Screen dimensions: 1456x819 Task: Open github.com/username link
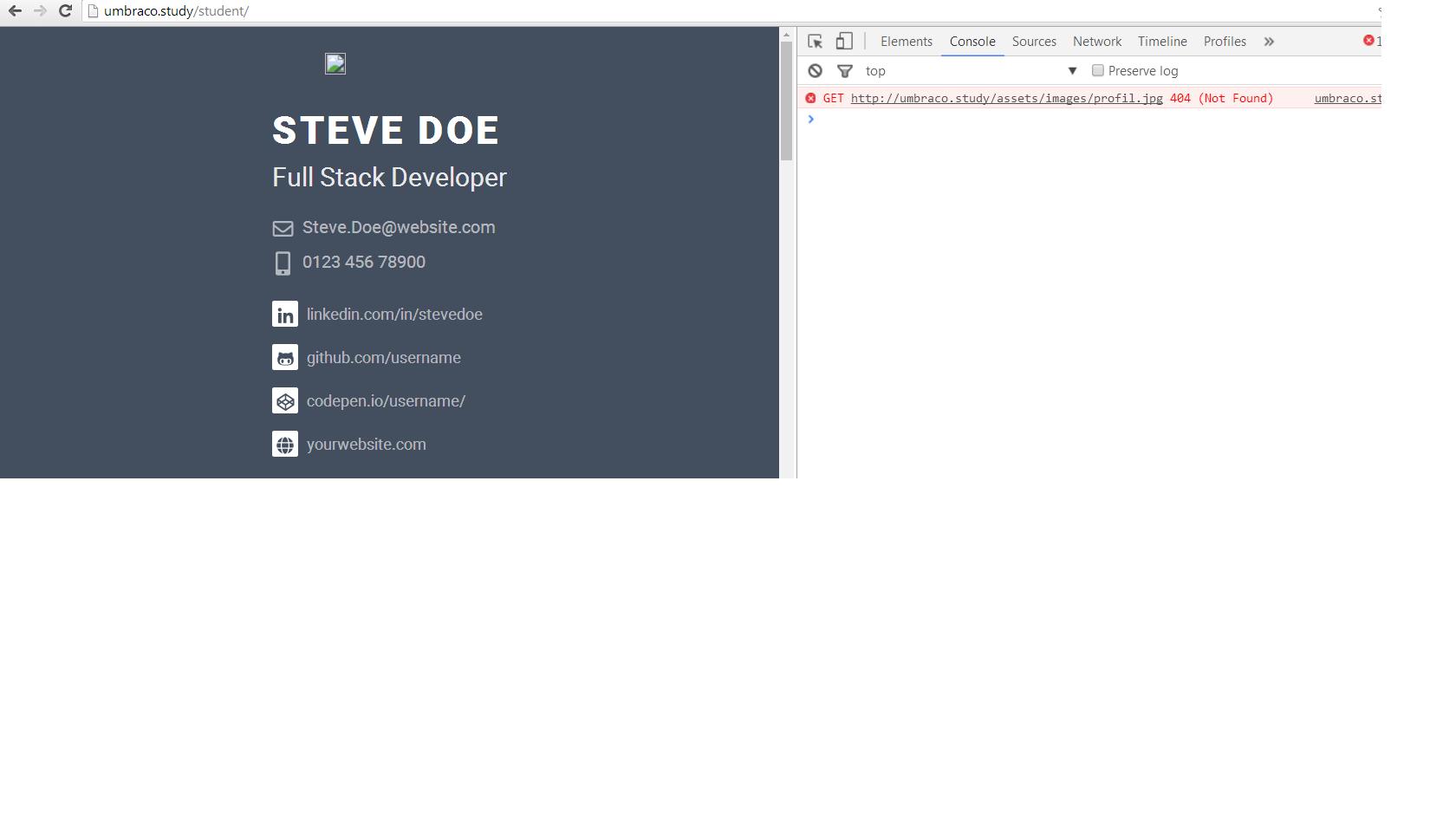coord(384,357)
